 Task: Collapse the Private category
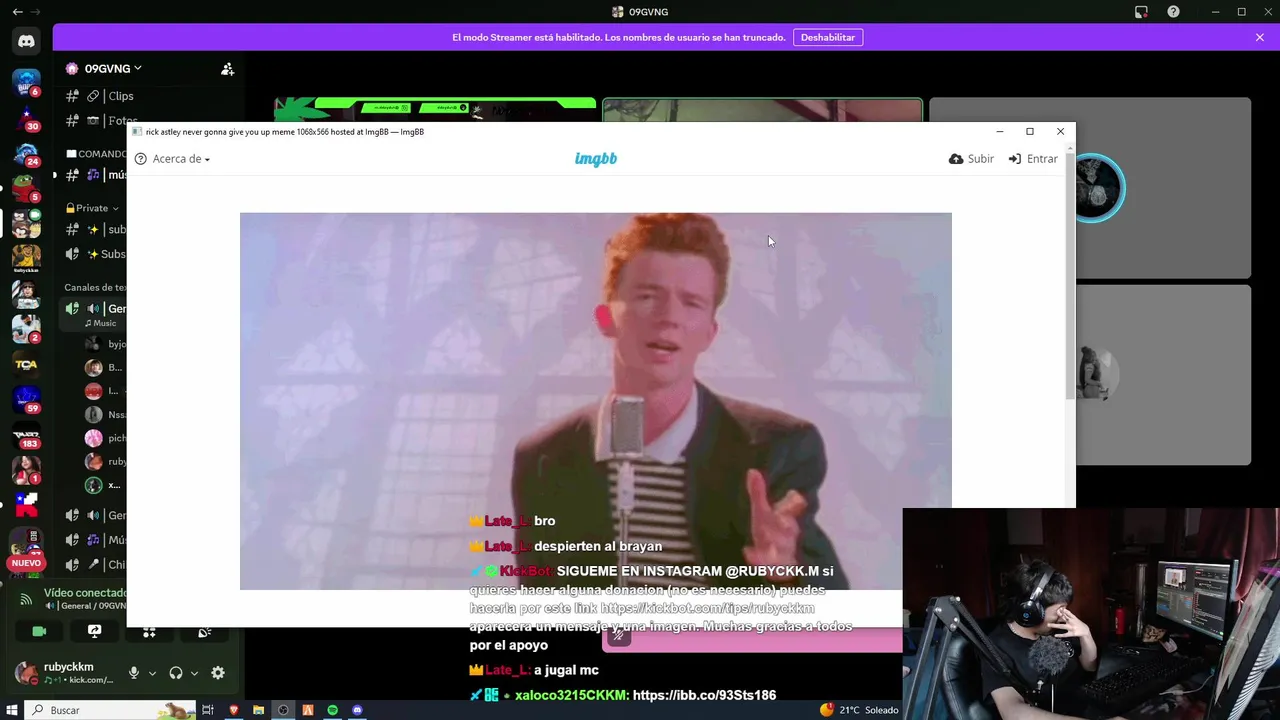point(92,208)
